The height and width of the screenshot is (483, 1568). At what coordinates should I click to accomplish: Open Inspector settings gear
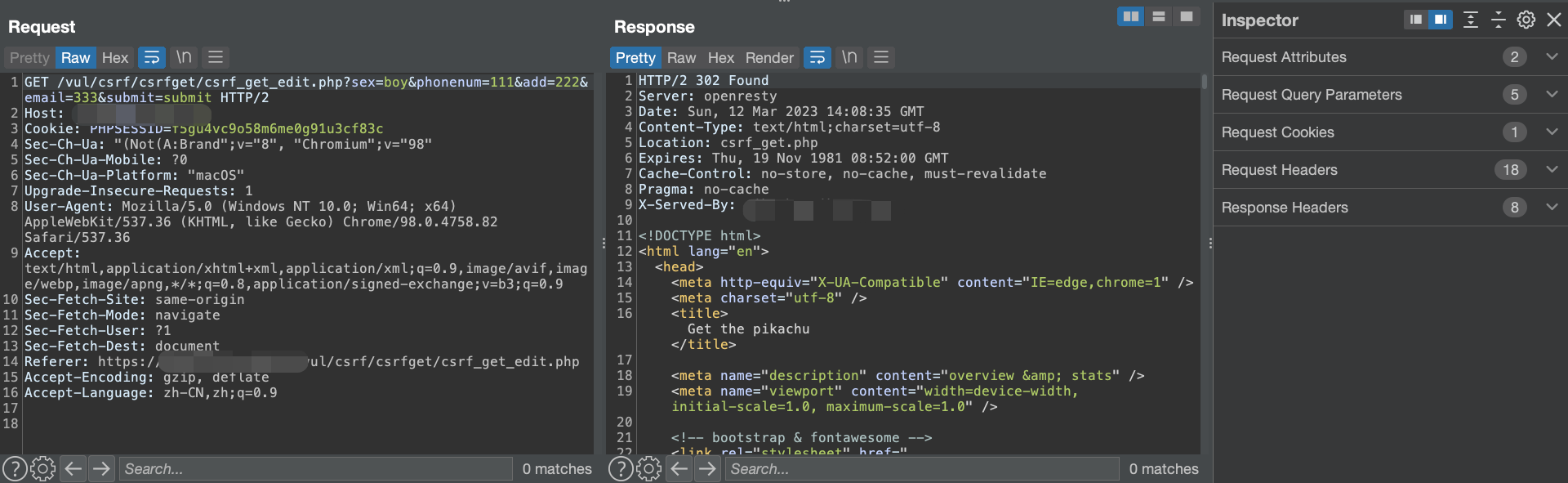1526,20
